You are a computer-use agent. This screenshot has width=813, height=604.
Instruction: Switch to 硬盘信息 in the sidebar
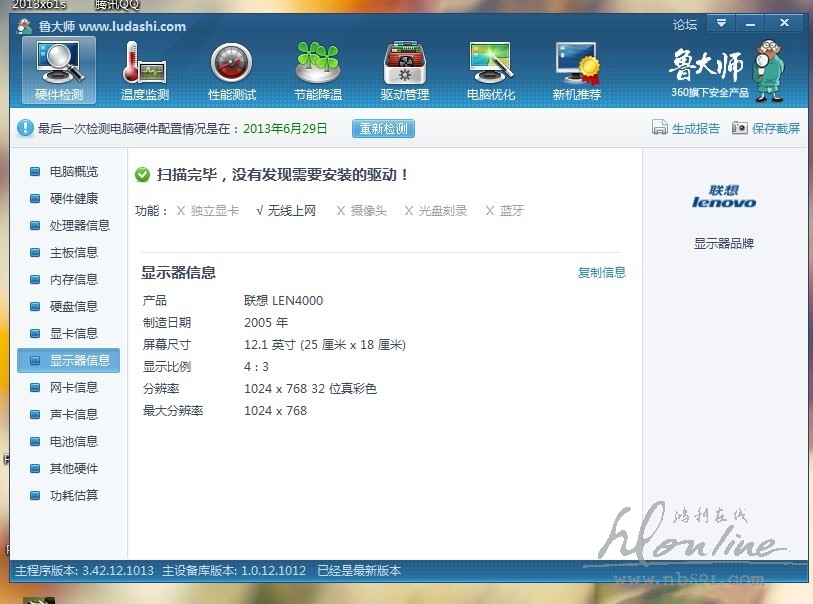[x=74, y=307]
